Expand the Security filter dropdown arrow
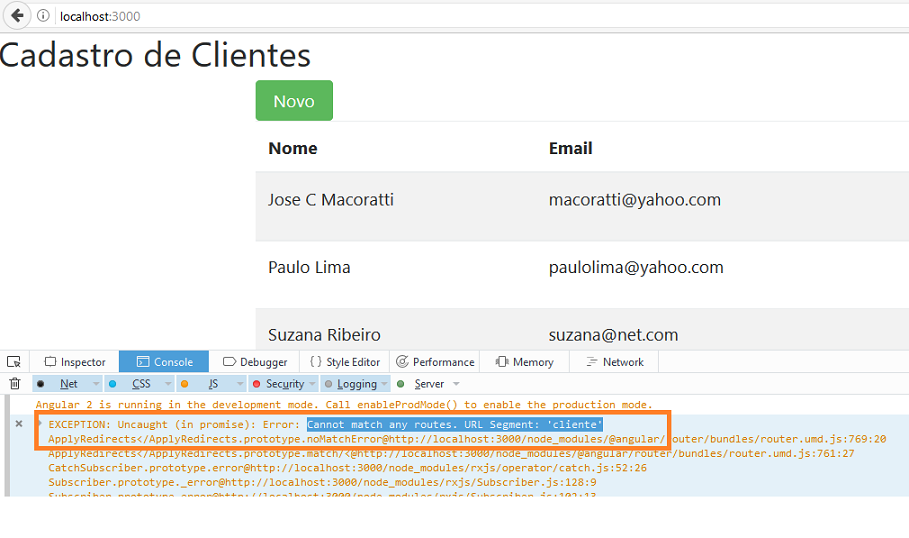 click(x=313, y=384)
